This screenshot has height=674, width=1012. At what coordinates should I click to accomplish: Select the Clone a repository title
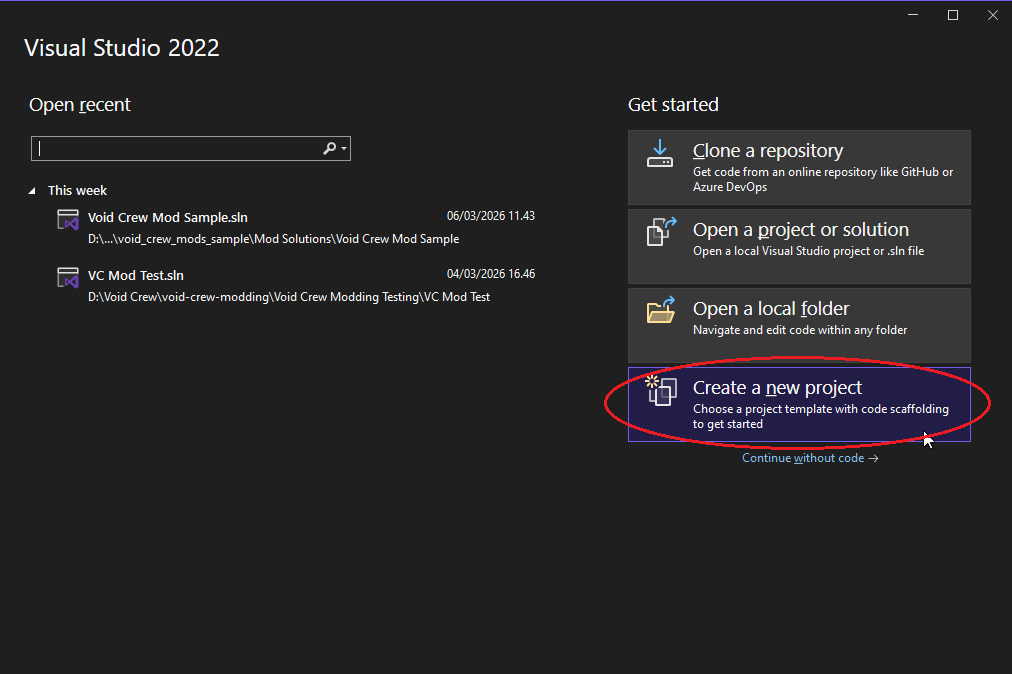(x=767, y=151)
